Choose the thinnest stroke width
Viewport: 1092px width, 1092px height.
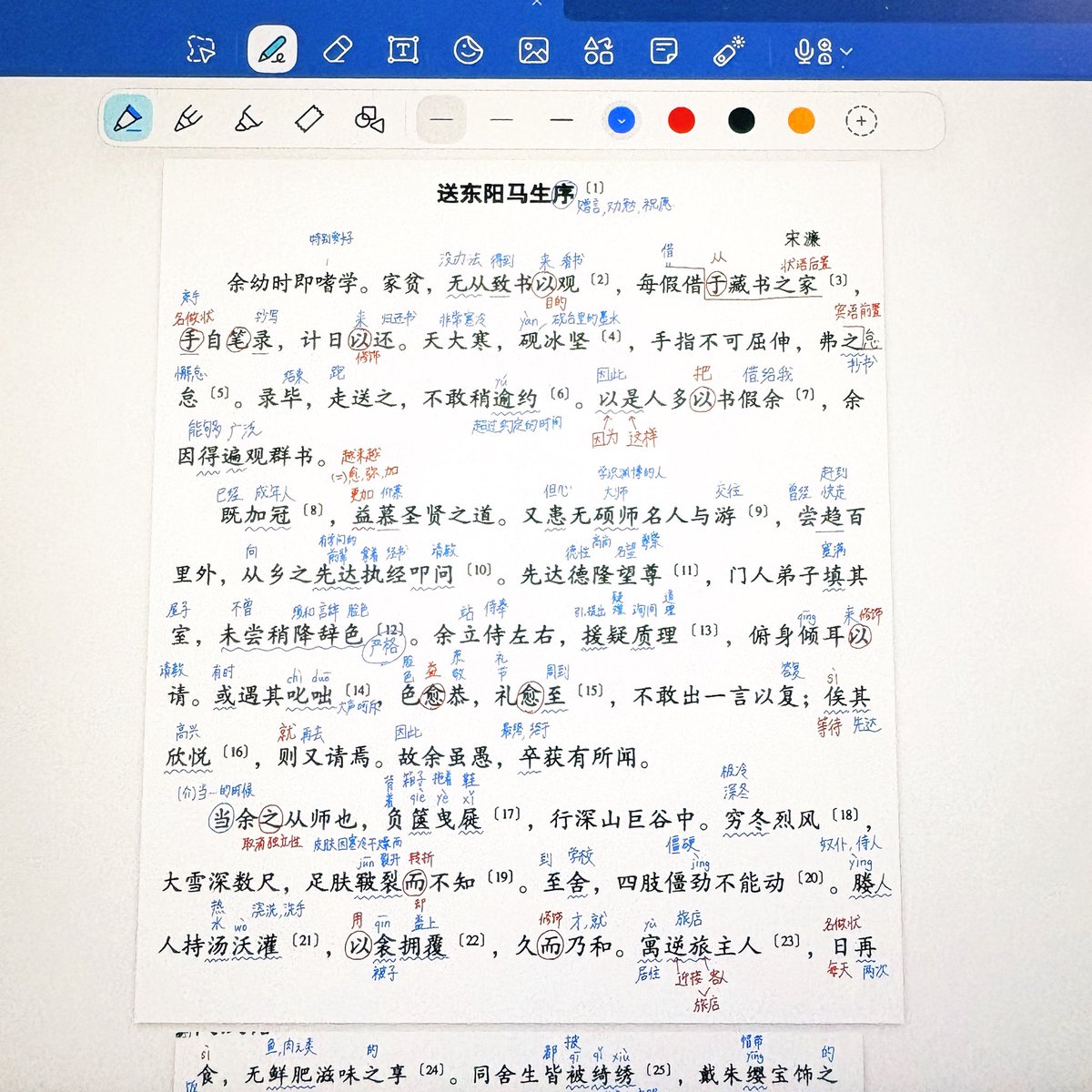pos(441,119)
